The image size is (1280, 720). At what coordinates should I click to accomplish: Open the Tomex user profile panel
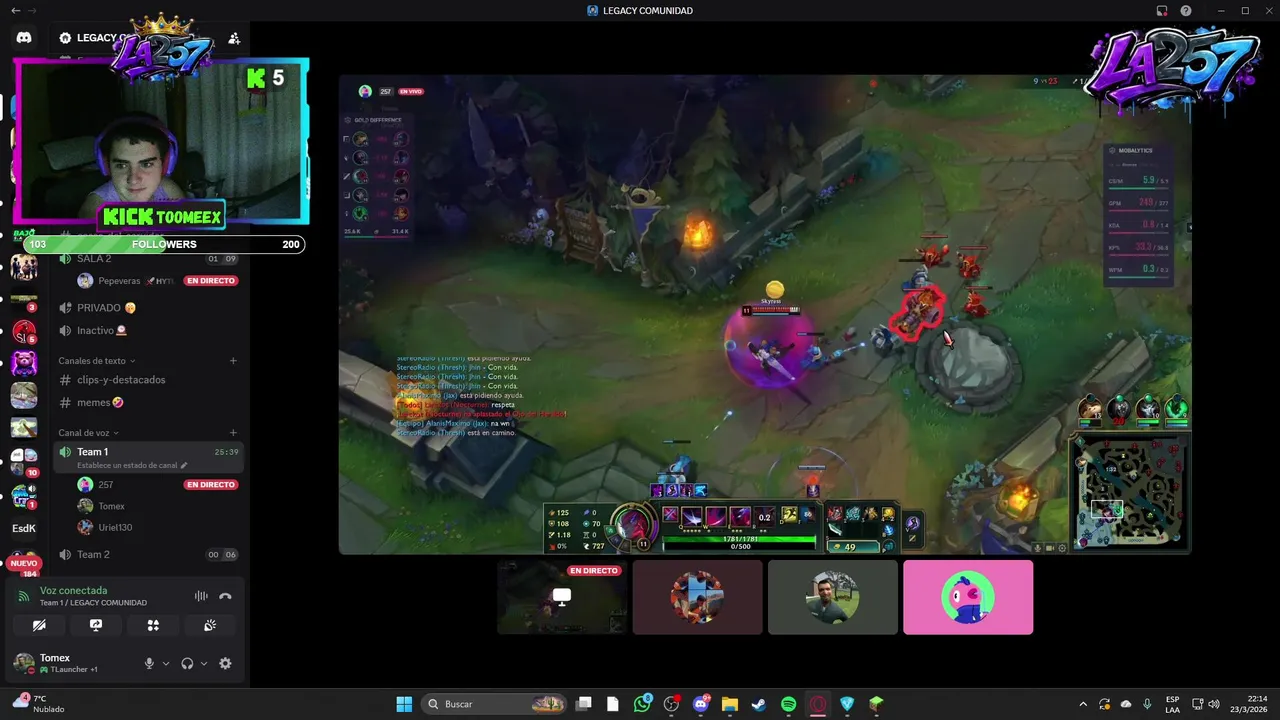tap(72, 663)
